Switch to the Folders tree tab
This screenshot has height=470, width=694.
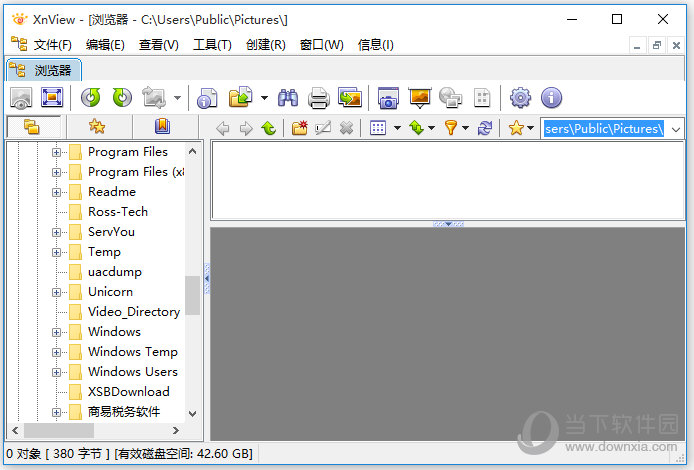(33, 127)
